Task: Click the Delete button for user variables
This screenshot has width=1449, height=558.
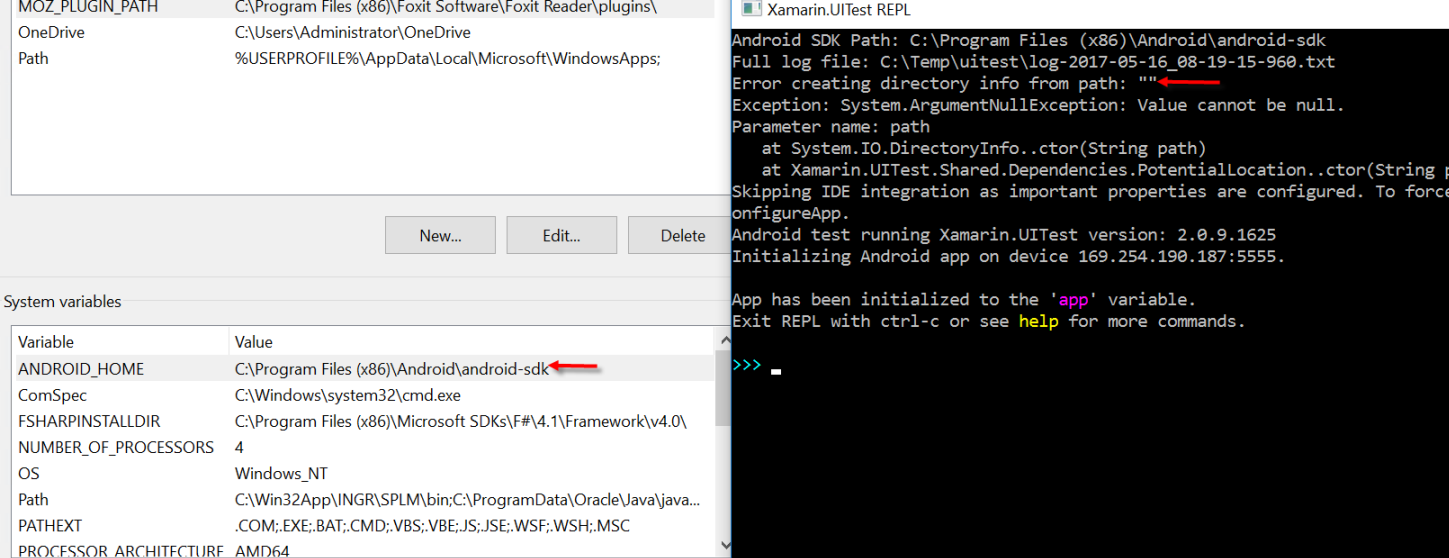Action: 682,236
